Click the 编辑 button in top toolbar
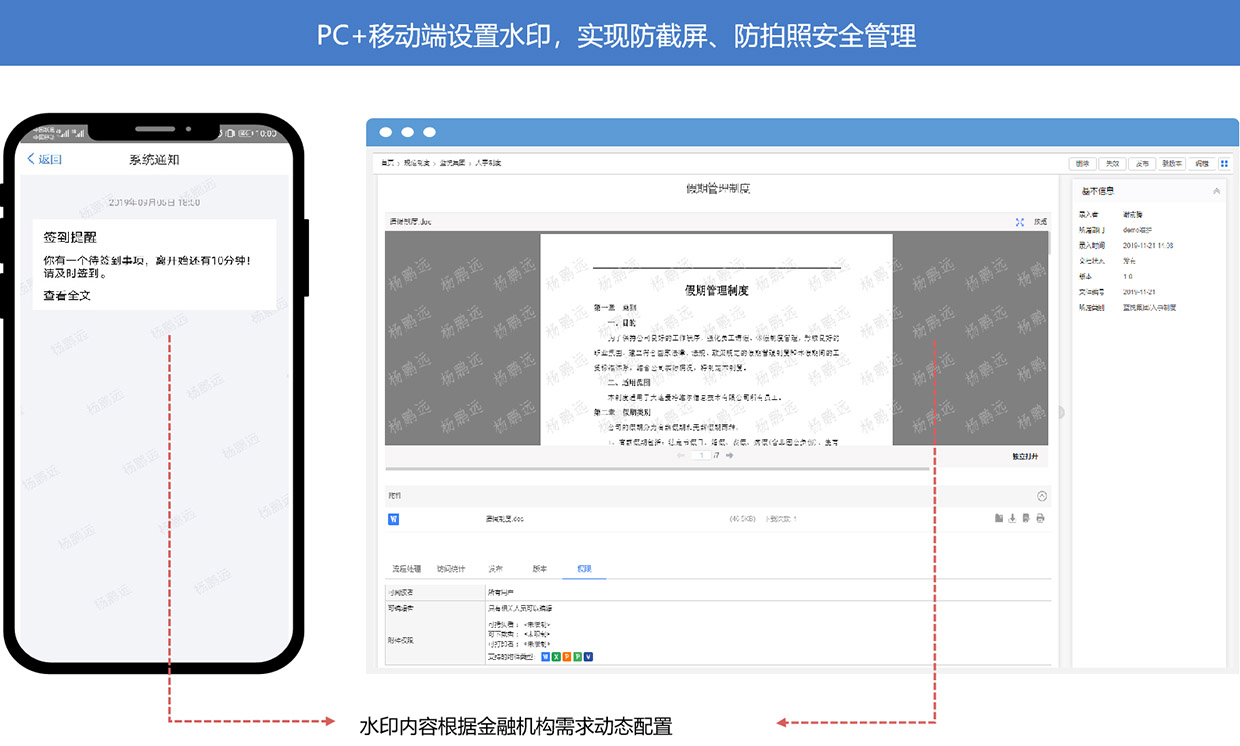Screen dimensions: 1240x746 [x=1202, y=163]
